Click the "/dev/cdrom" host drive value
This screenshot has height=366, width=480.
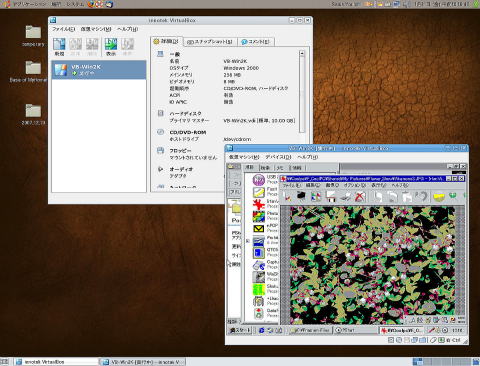[237, 139]
